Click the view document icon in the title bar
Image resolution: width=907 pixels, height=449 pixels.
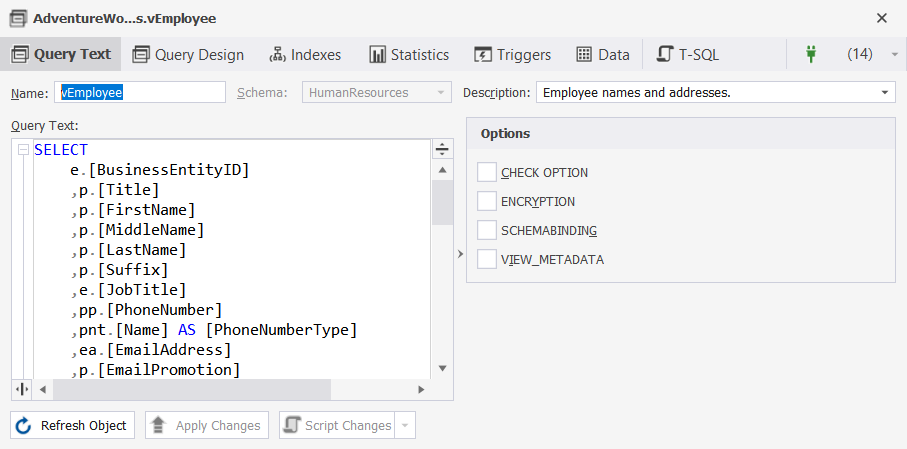click(x=18, y=19)
